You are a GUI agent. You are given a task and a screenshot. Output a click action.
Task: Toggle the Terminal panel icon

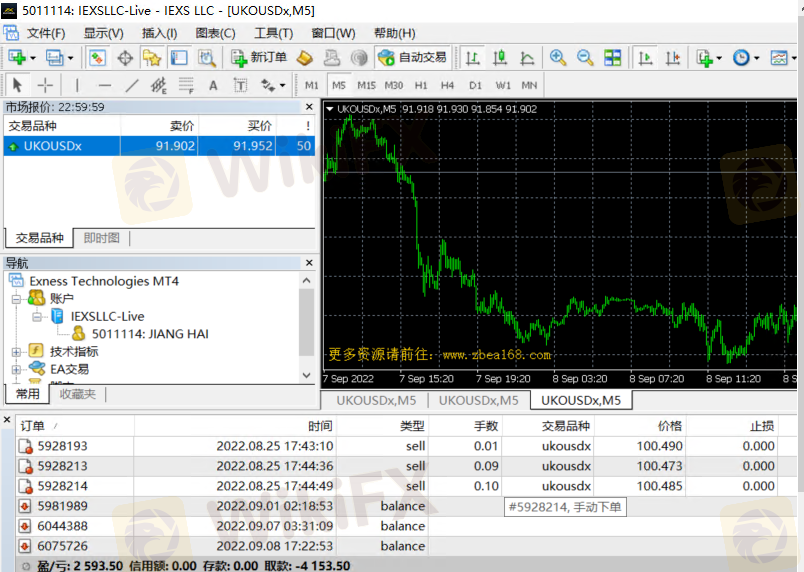pyautogui.click(x=179, y=58)
